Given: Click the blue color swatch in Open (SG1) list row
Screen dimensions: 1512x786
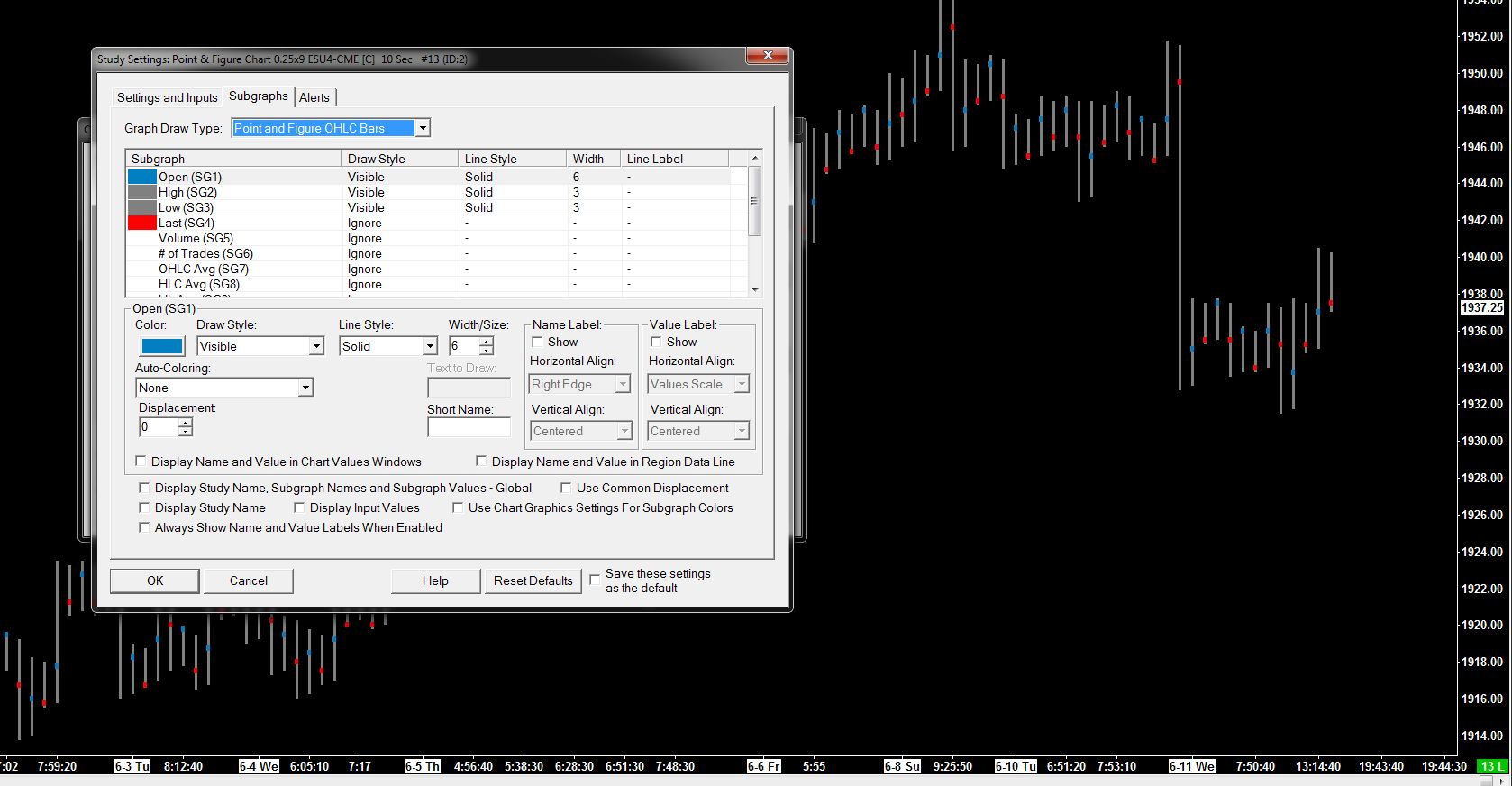Looking at the screenshot, I should [142, 177].
